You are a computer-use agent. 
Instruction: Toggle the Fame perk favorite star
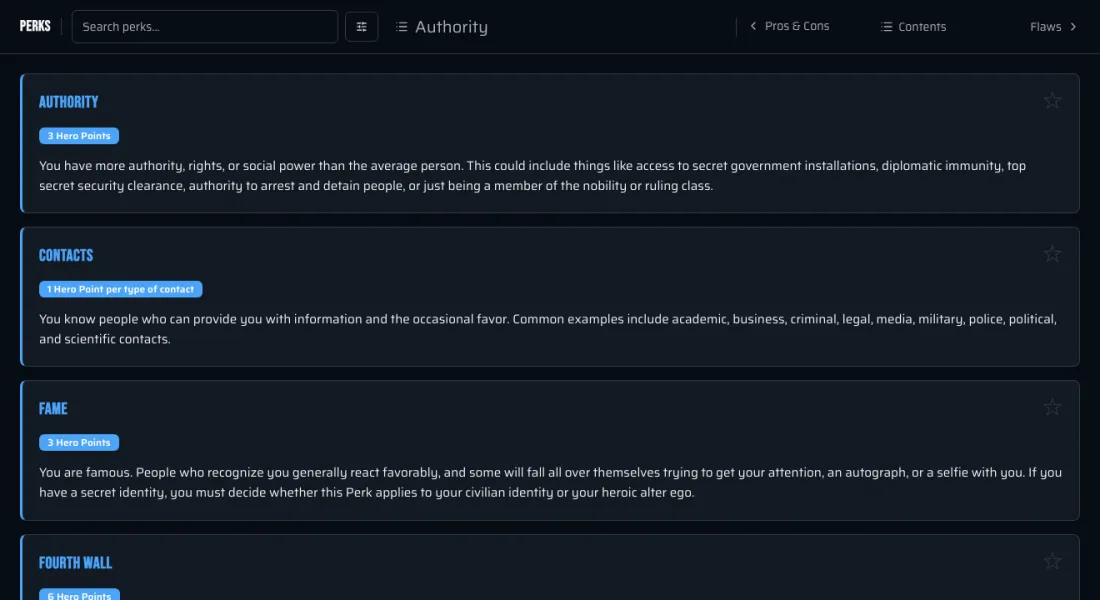(1052, 407)
